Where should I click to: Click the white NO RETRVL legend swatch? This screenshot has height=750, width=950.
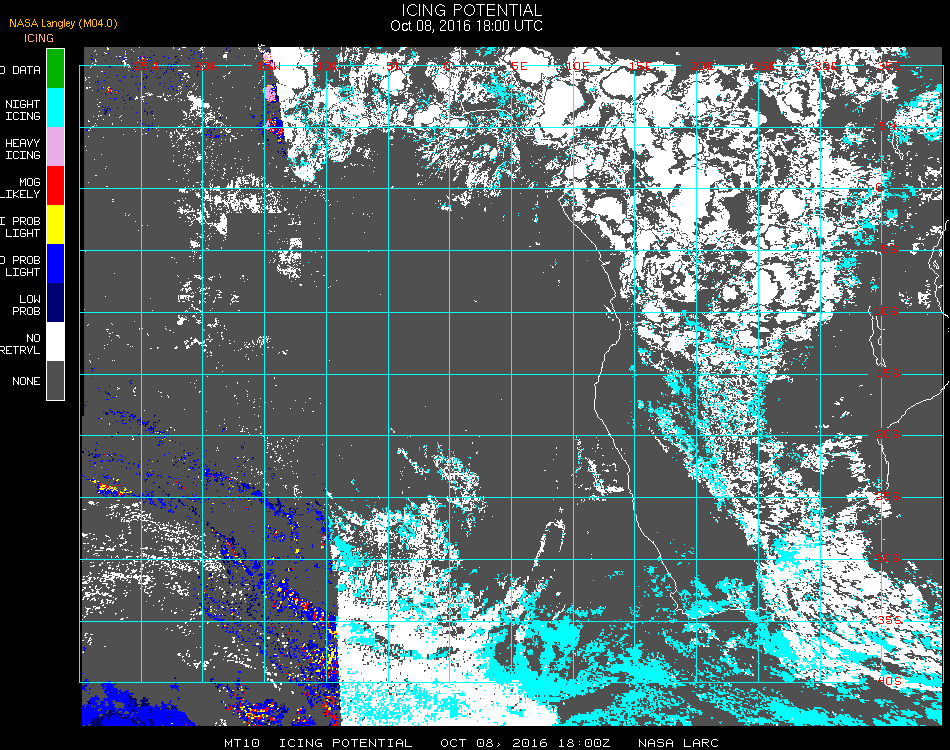(x=55, y=342)
